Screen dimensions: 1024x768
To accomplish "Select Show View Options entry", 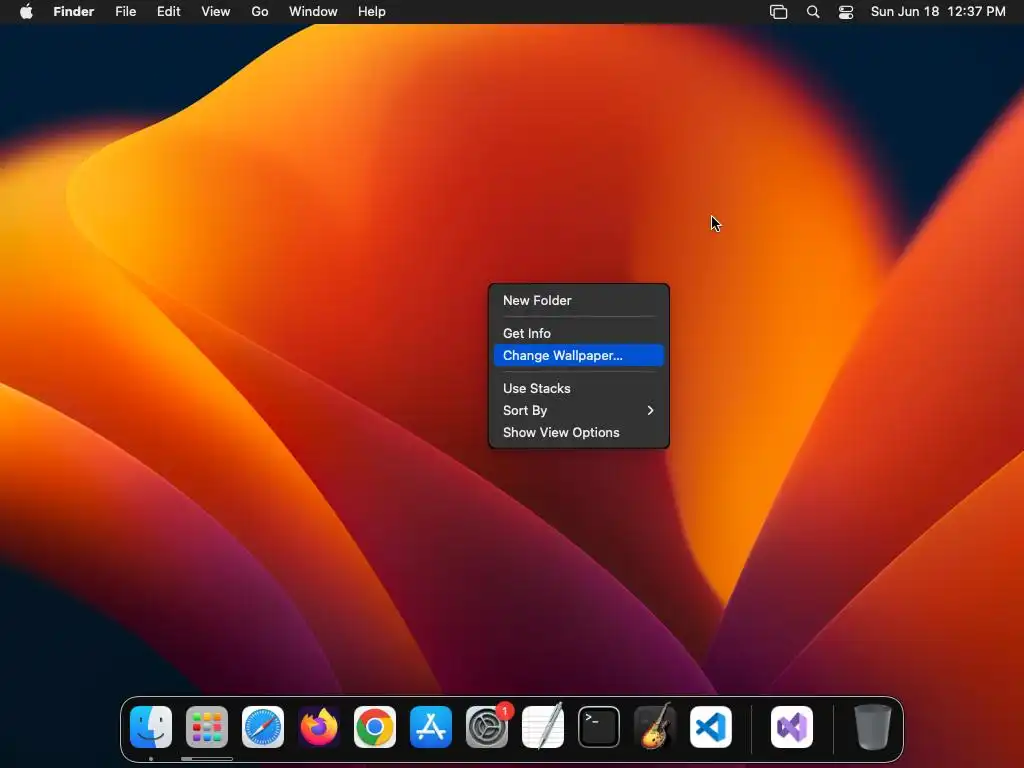I will pyautogui.click(x=579, y=432).
